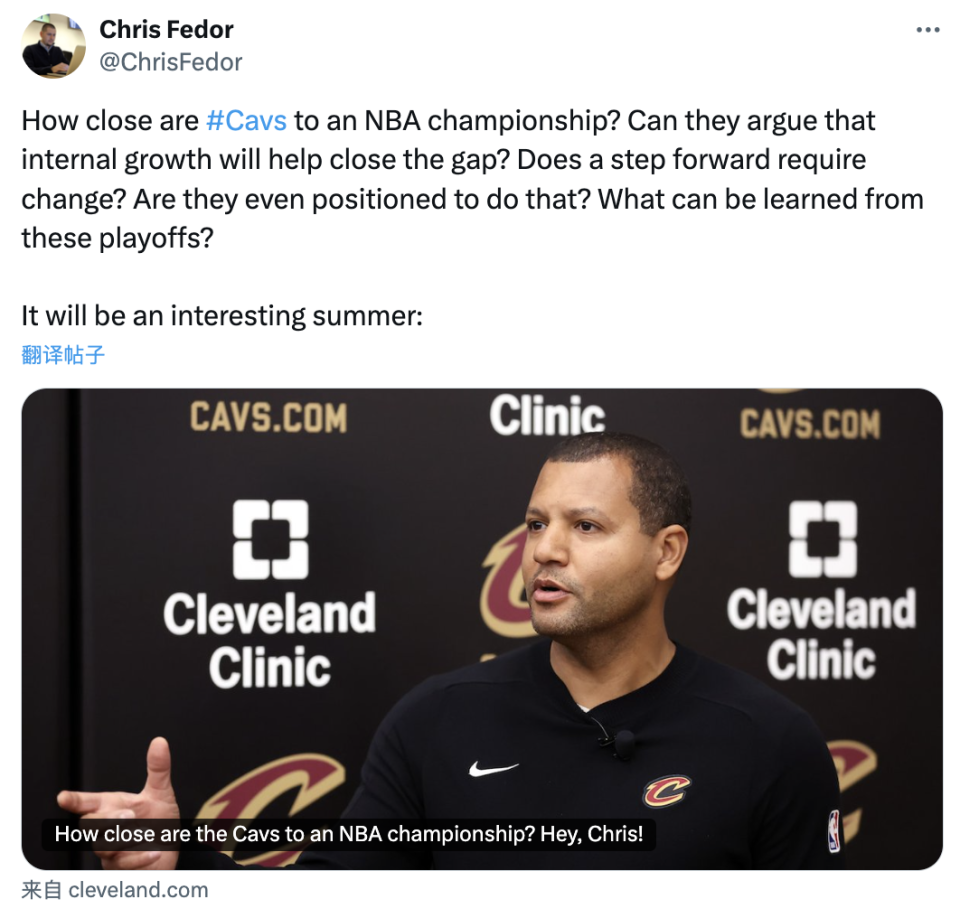Click the "It will be an interesting summer:" line
This screenshot has width=960, height=918.
pos(222,316)
